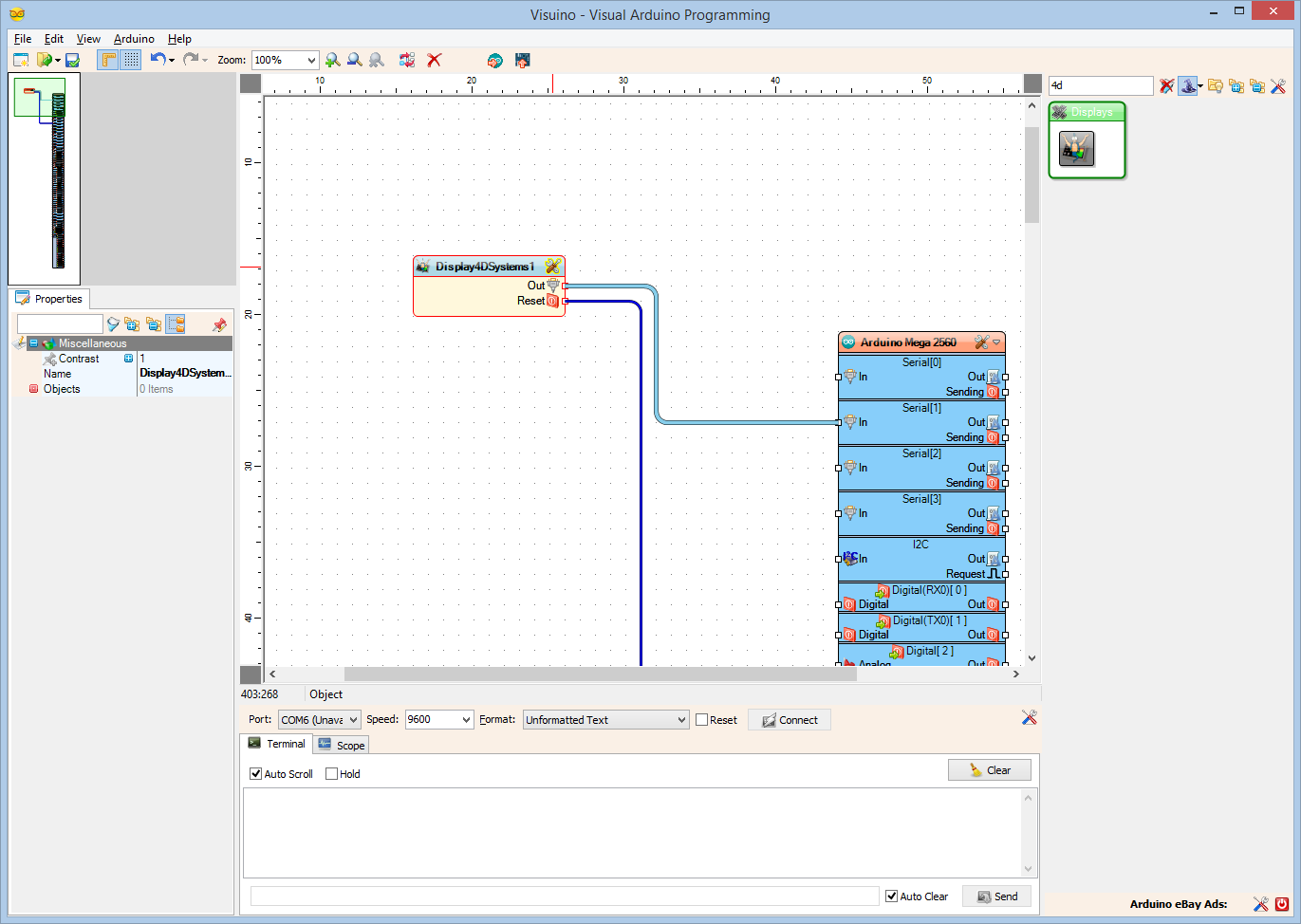
Task: Clear the component filter with the red X icon
Action: [1166, 85]
